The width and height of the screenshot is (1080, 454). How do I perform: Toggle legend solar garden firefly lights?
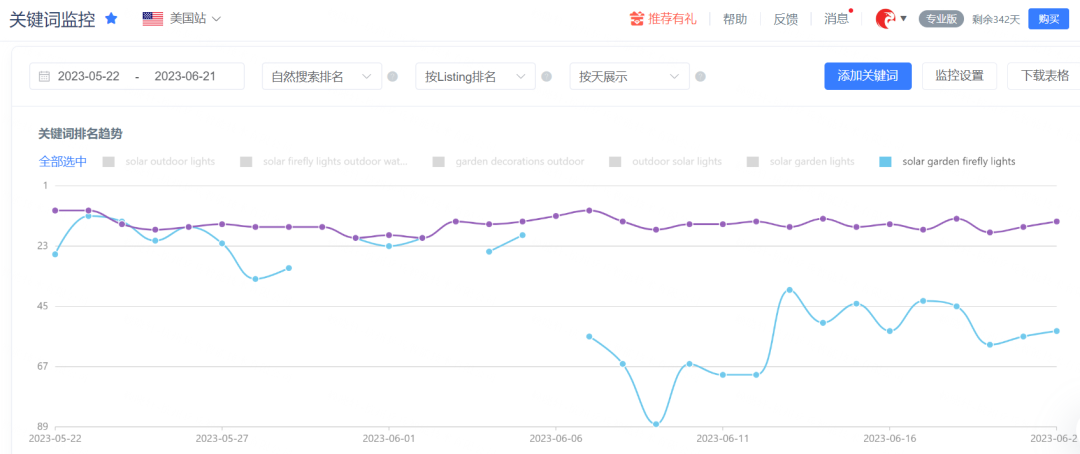(x=948, y=162)
